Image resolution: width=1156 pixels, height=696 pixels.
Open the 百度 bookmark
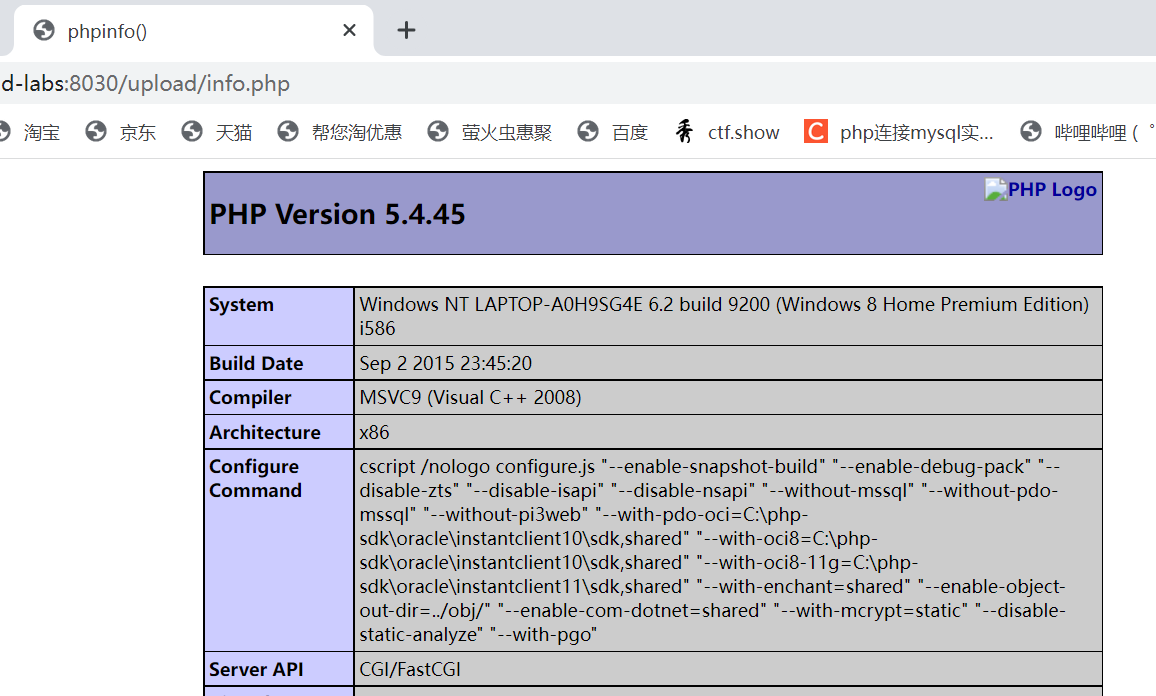[x=613, y=132]
